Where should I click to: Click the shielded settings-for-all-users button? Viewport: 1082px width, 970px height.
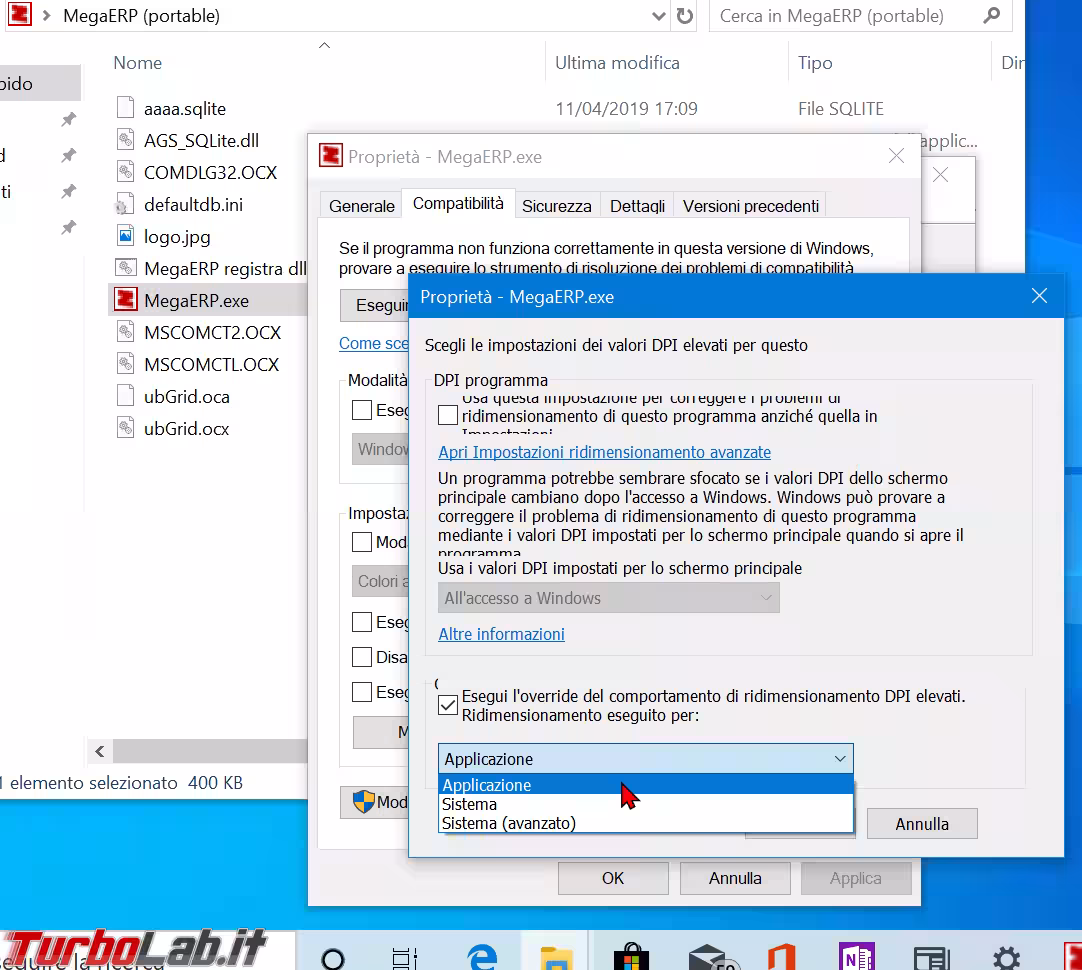(x=375, y=802)
